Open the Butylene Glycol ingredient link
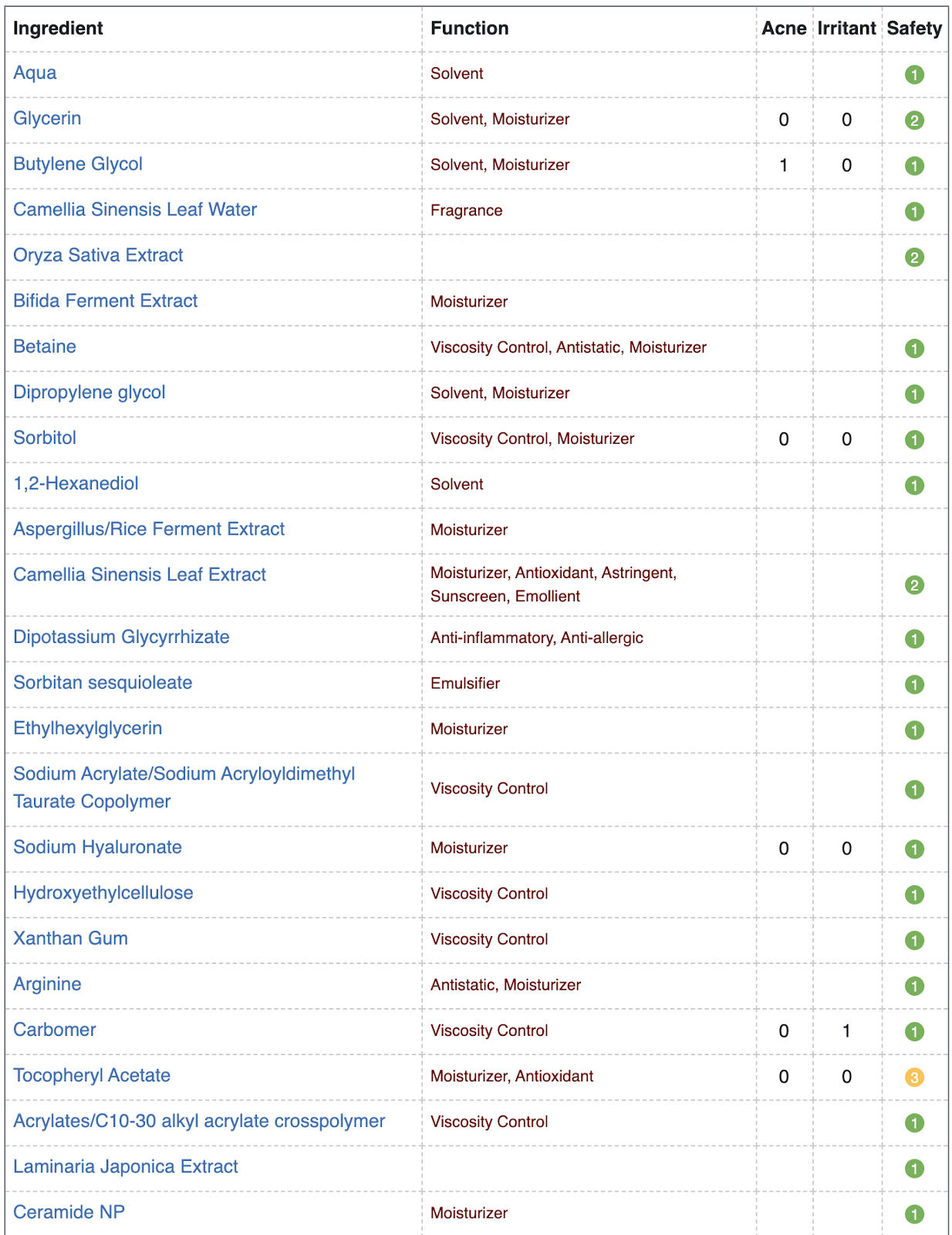The width and height of the screenshot is (952, 1235). tap(78, 164)
